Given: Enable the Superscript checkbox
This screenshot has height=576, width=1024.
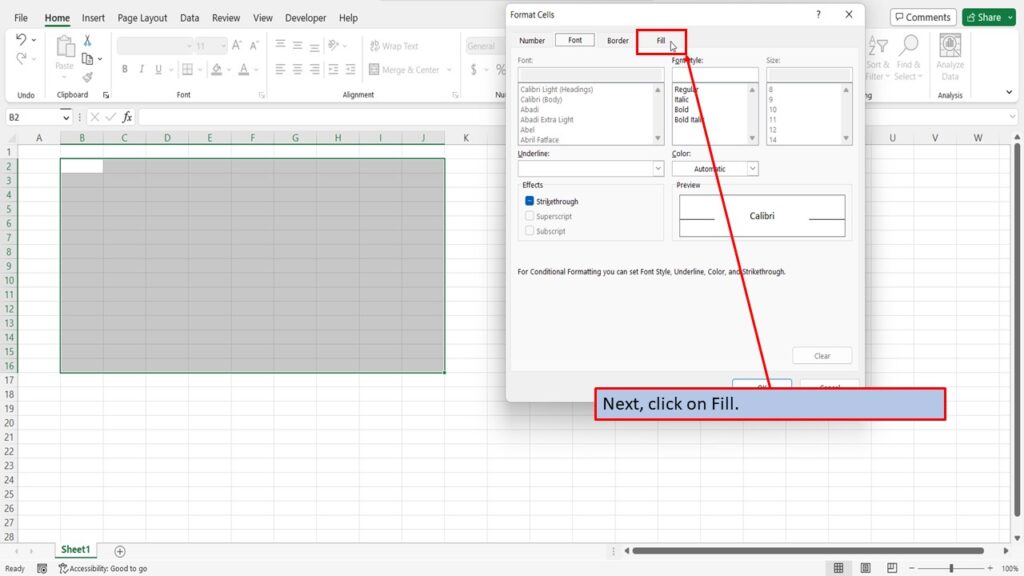Looking at the screenshot, I should (x=530, y=216).
